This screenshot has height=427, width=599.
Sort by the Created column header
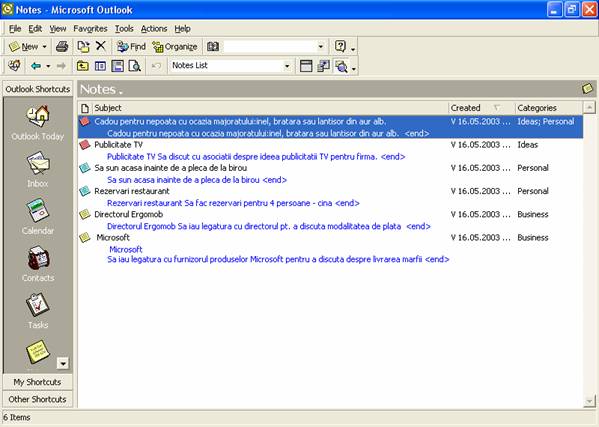pyautogui.click(x=481, y=108)
